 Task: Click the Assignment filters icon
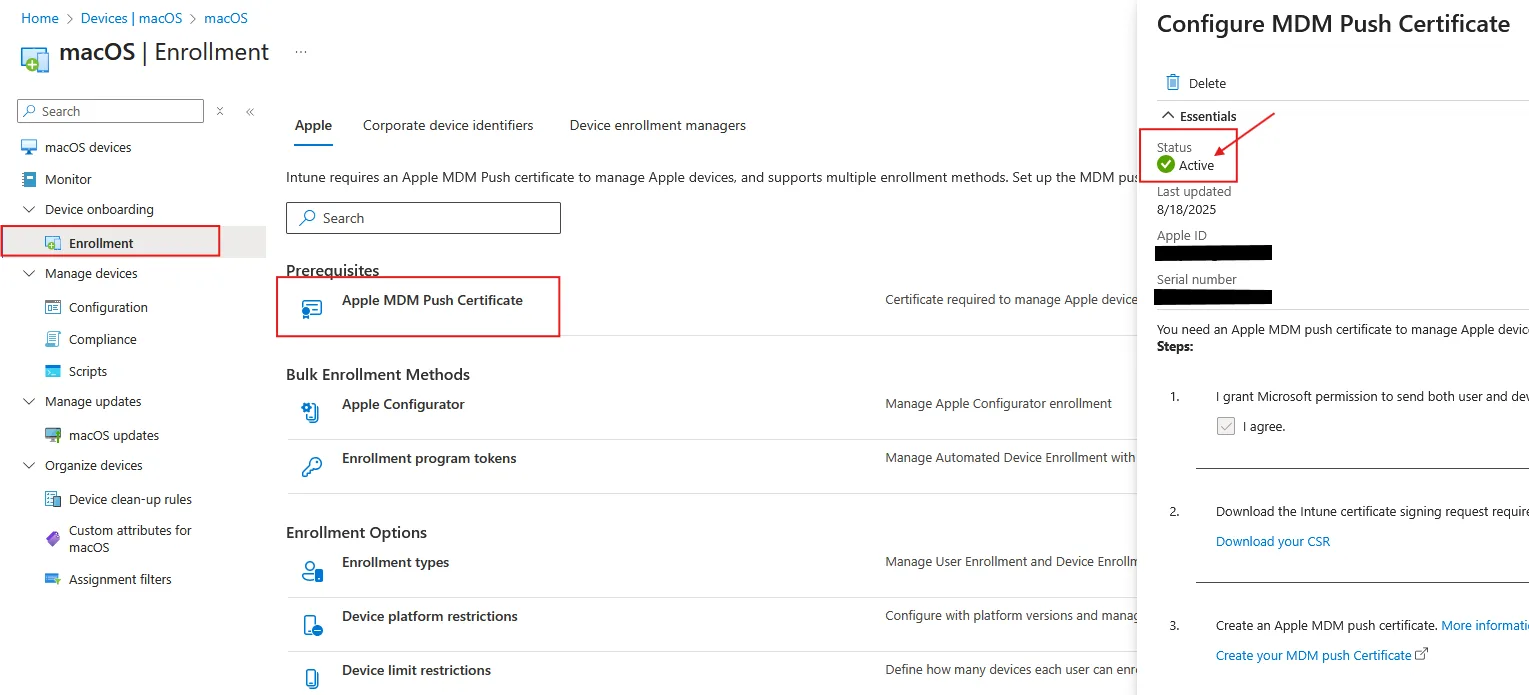53,579
